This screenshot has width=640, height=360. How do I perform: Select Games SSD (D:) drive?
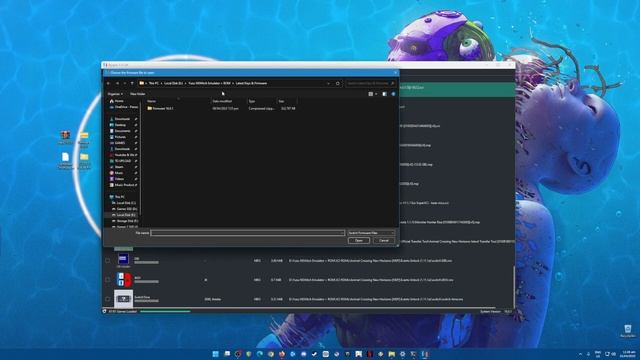[126, 209]
